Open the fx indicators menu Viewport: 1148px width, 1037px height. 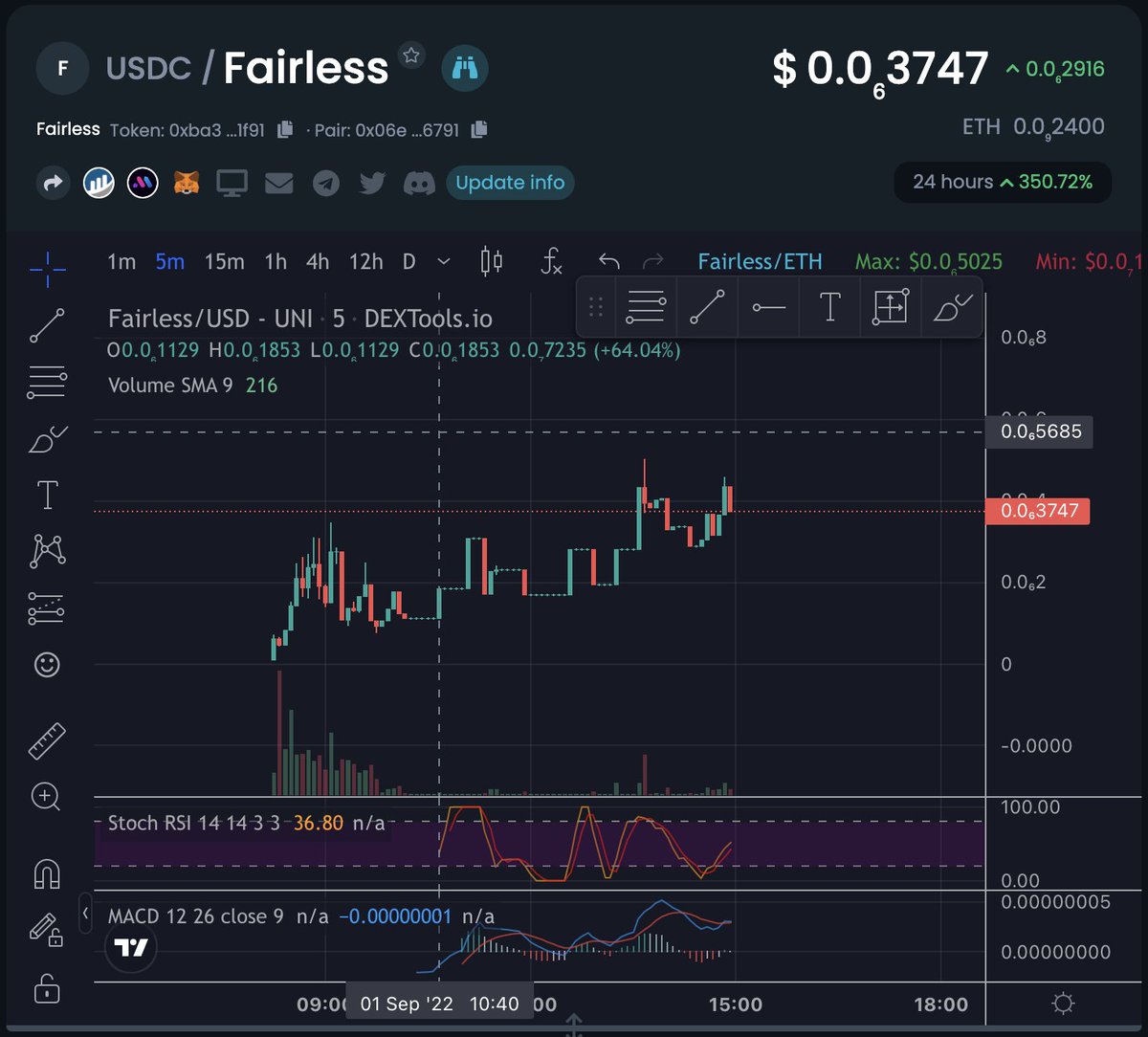click(551, 261)
